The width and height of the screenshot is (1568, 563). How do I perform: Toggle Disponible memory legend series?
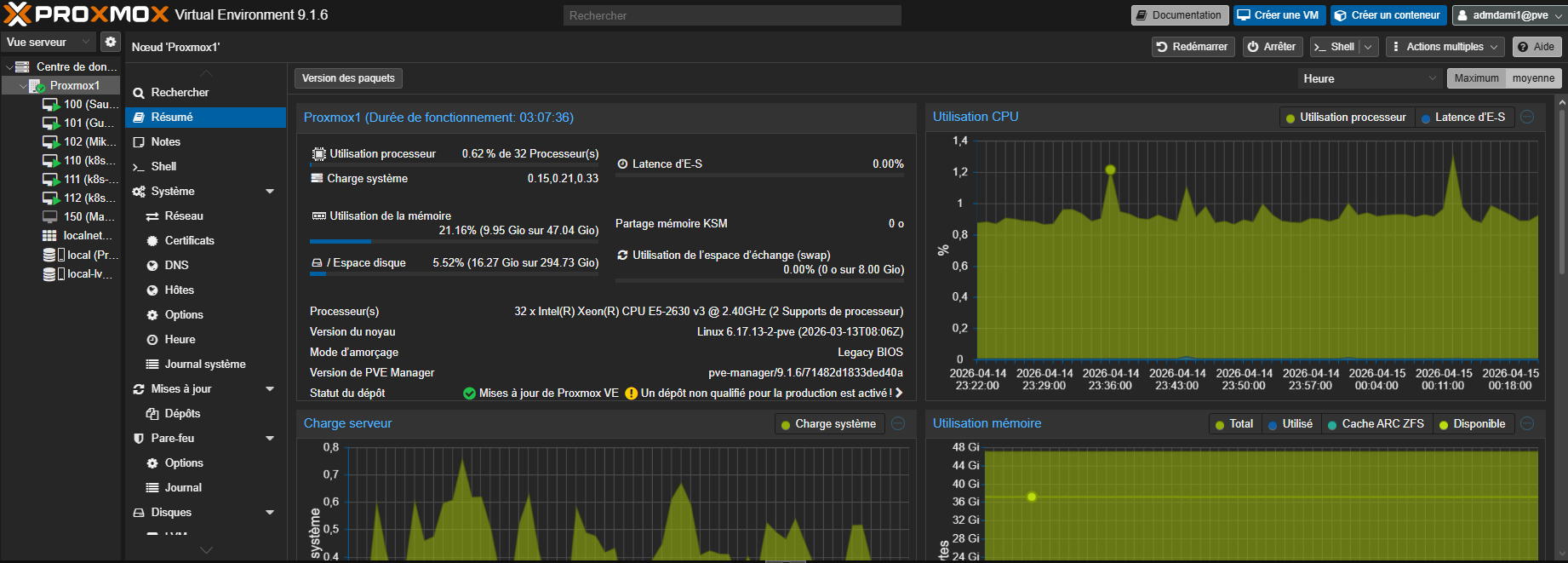pos(1472,424)
